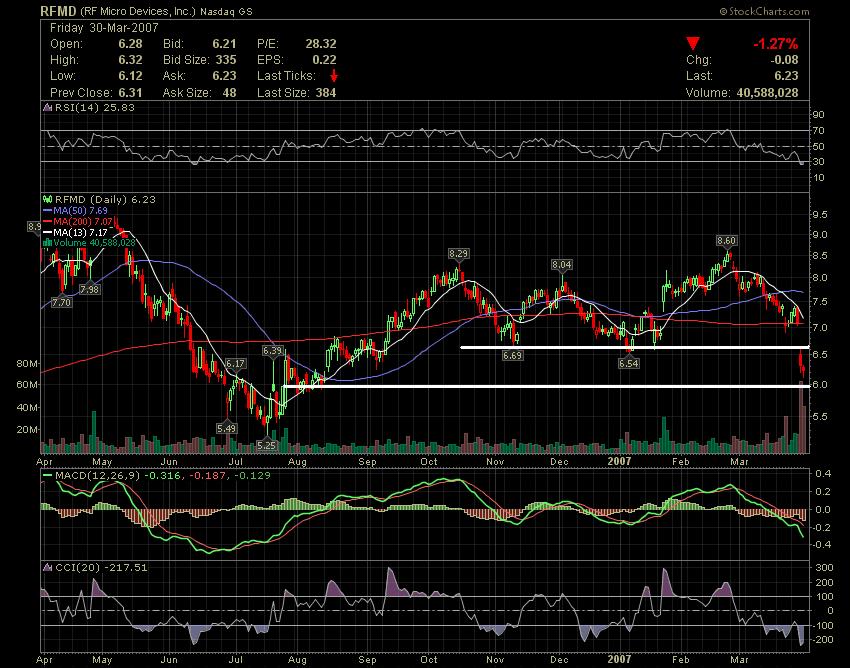Select the MA(13) 7.17 legend entry

pos(75,232)
